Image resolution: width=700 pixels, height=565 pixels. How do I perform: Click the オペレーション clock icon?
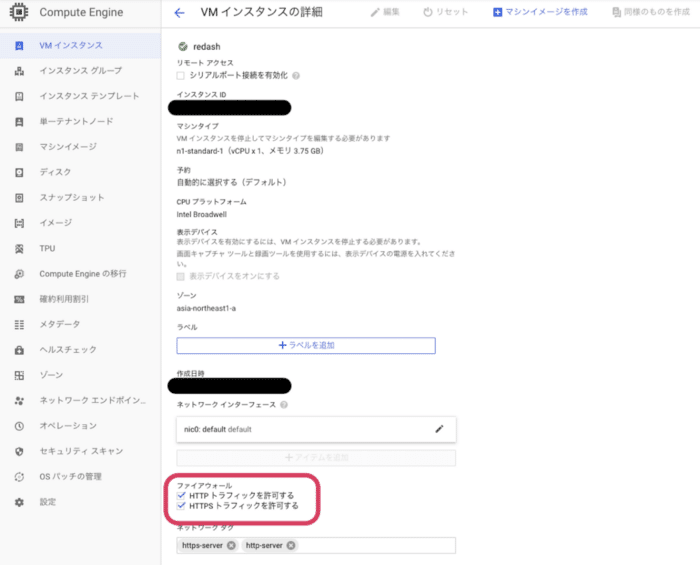coord(19,426)
